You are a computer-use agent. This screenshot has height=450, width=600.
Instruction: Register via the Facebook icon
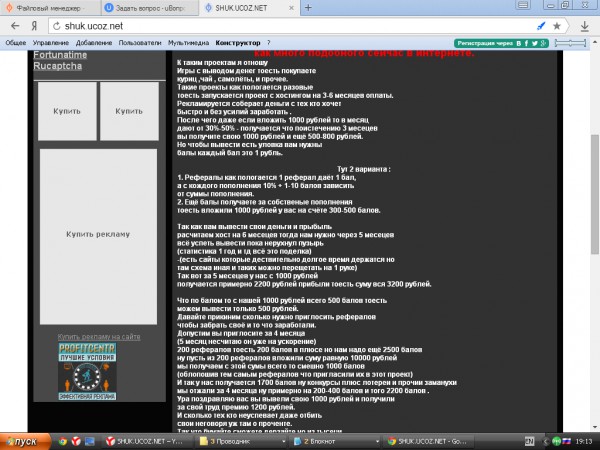(527, 43)
